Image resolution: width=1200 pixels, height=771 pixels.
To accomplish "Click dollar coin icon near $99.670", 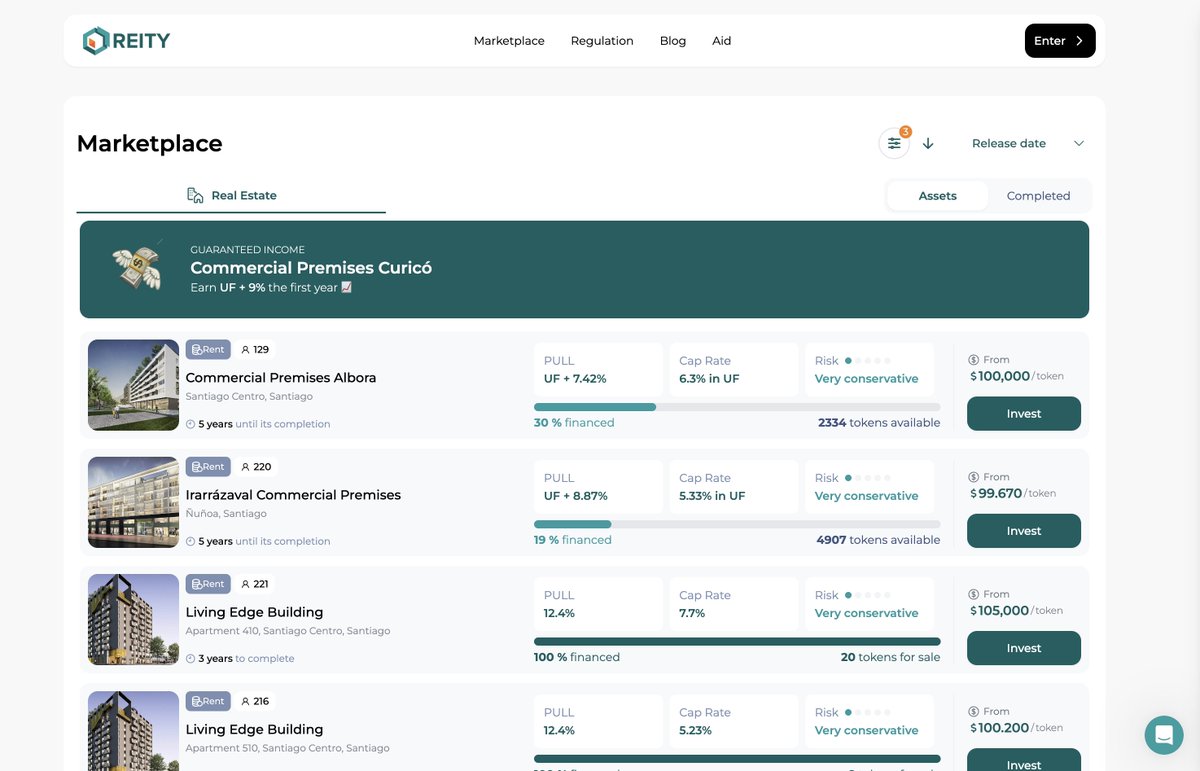I will (974, 477).
